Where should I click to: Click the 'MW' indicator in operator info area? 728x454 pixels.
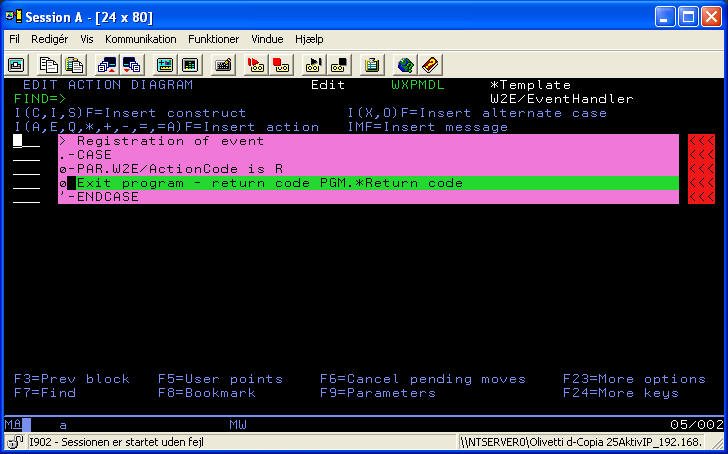238,424
